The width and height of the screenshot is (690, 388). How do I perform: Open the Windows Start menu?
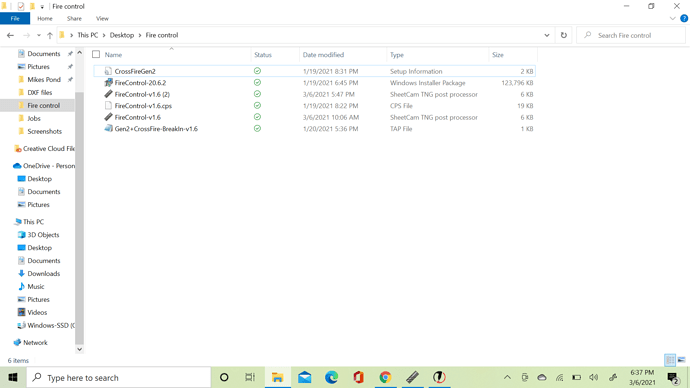13,377
